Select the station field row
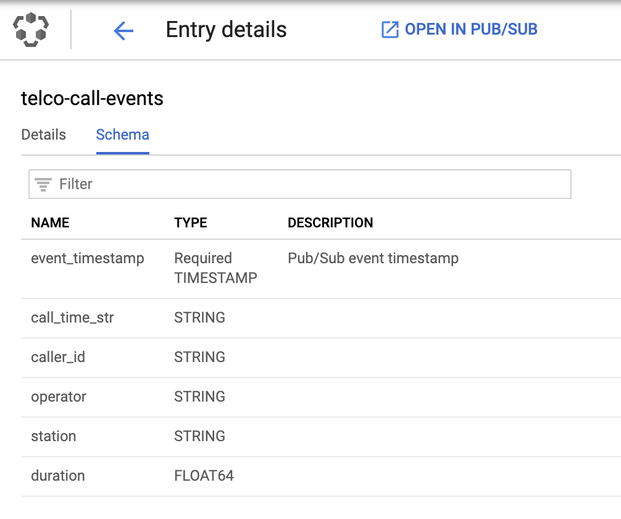621x519 pixels. click(x=321, y=437)
